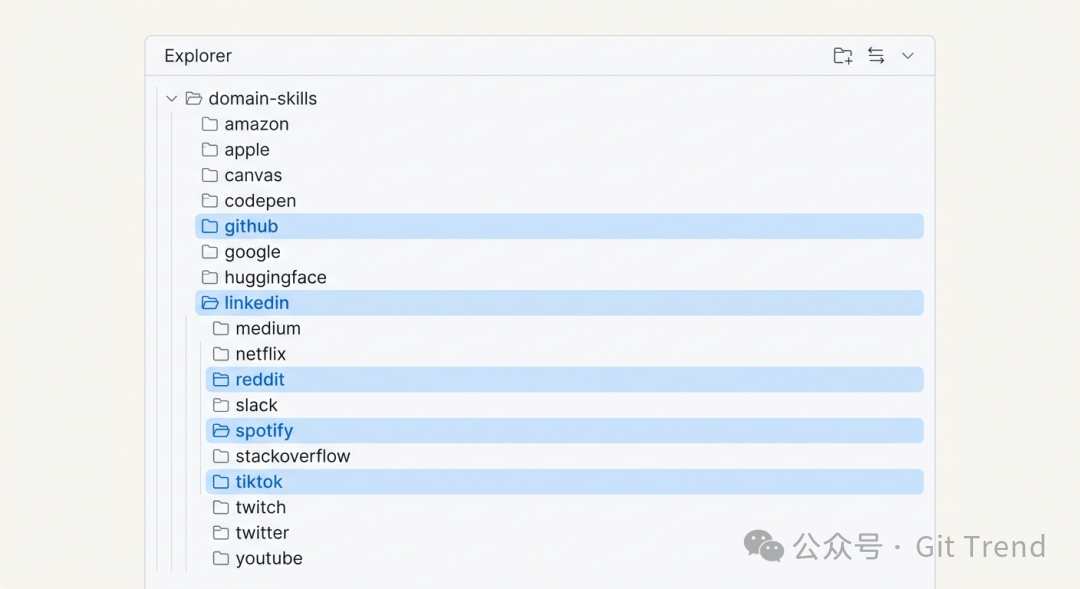Click the amazon folder icon
The width and height of the screenshot is (1080, 589).
(209, 124)
